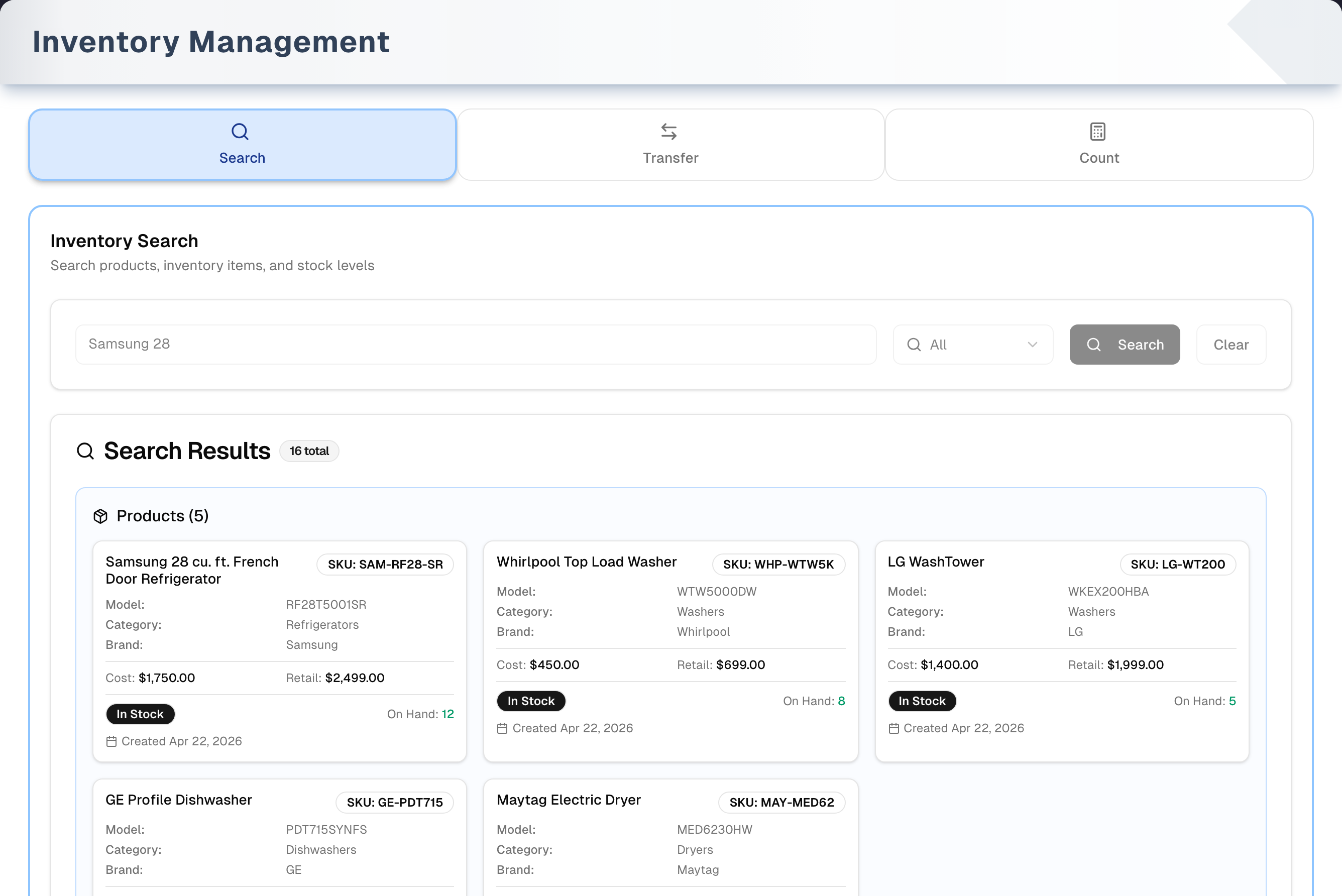1342x896 pixels.
Task: Click the Dryers category value
Action: pos(695,850)
